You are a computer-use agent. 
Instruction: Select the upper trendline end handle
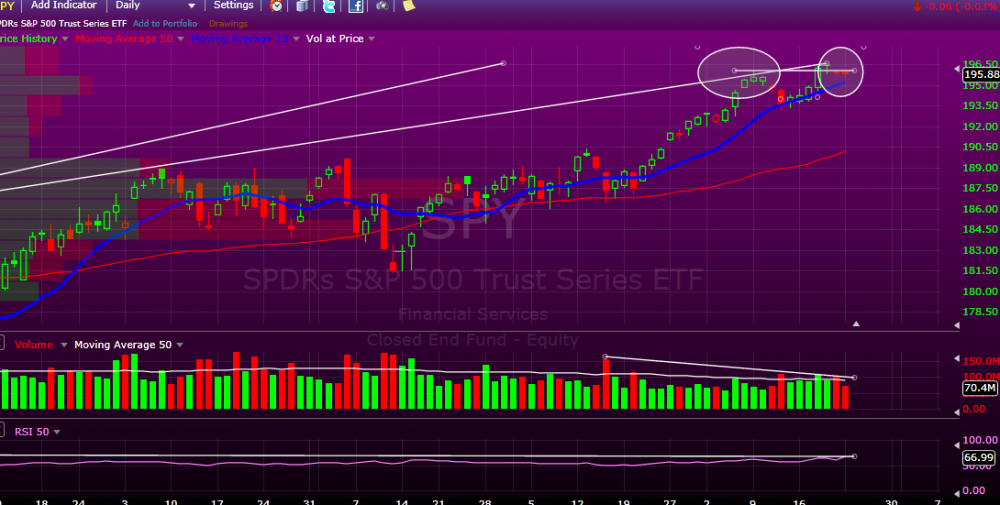coord(503,63)
